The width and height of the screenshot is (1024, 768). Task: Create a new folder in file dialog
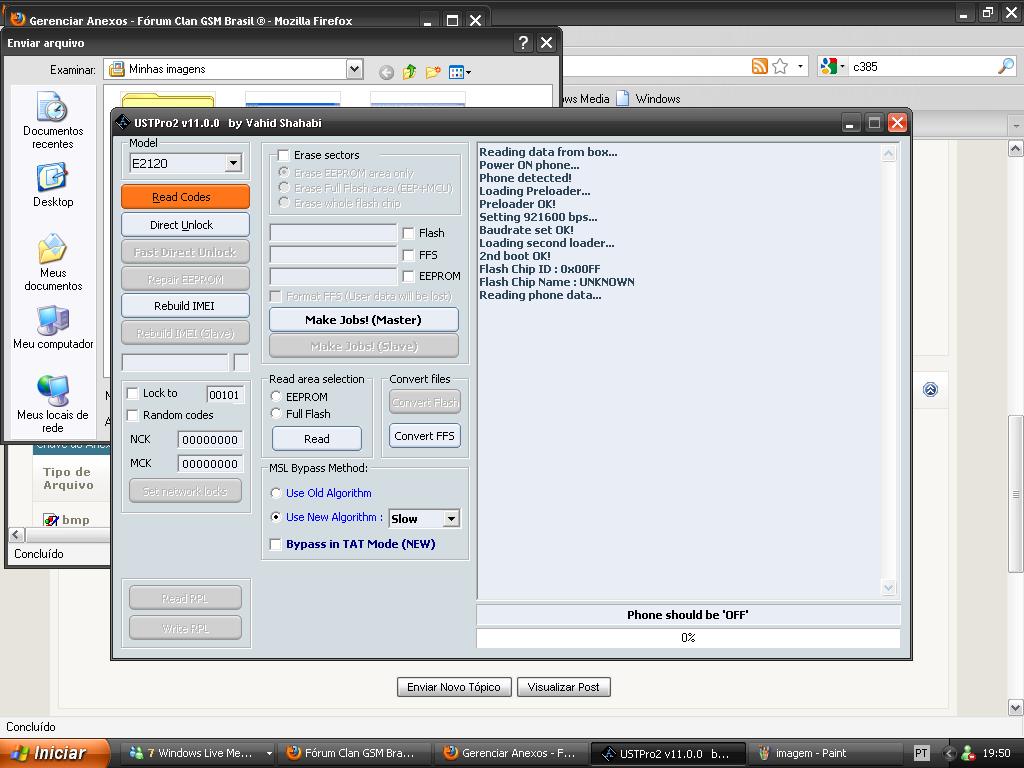coord(432,71)
